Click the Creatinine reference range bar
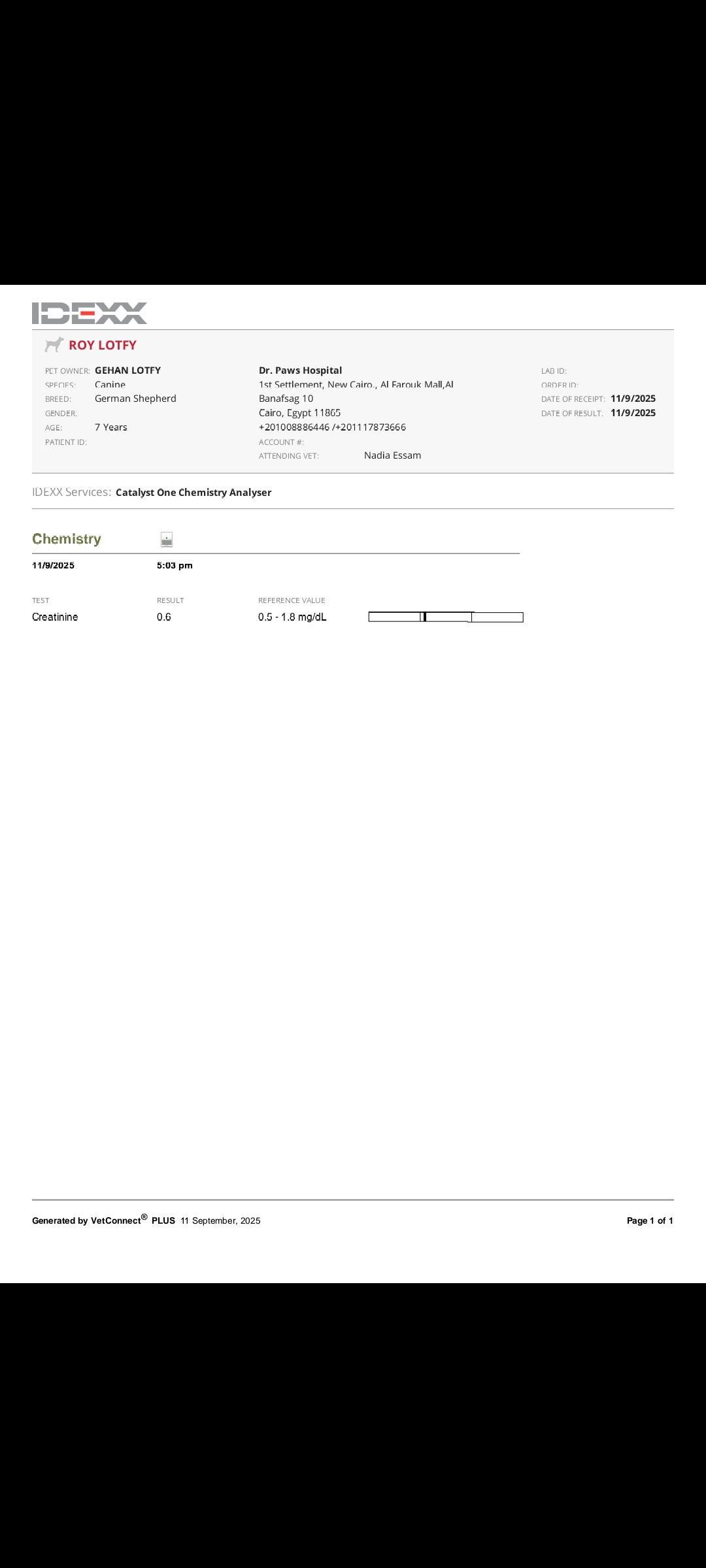The image size is (706, 1568). [446, 617]
